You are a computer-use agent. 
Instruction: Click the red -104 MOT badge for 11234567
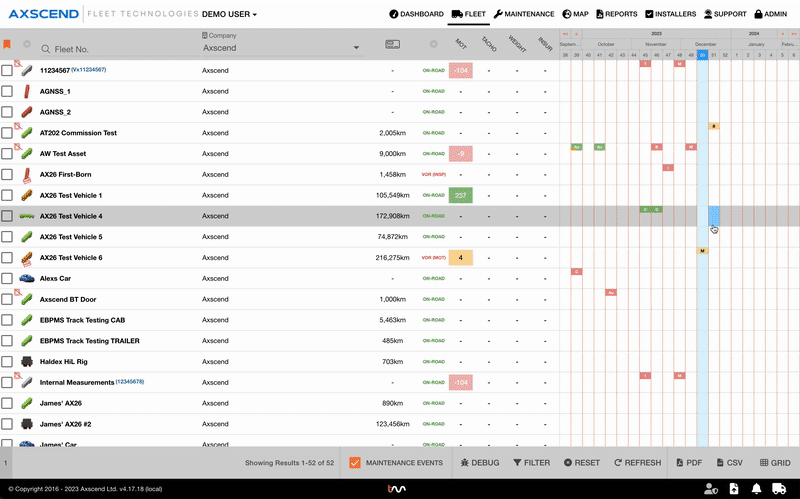coord(461,71)
